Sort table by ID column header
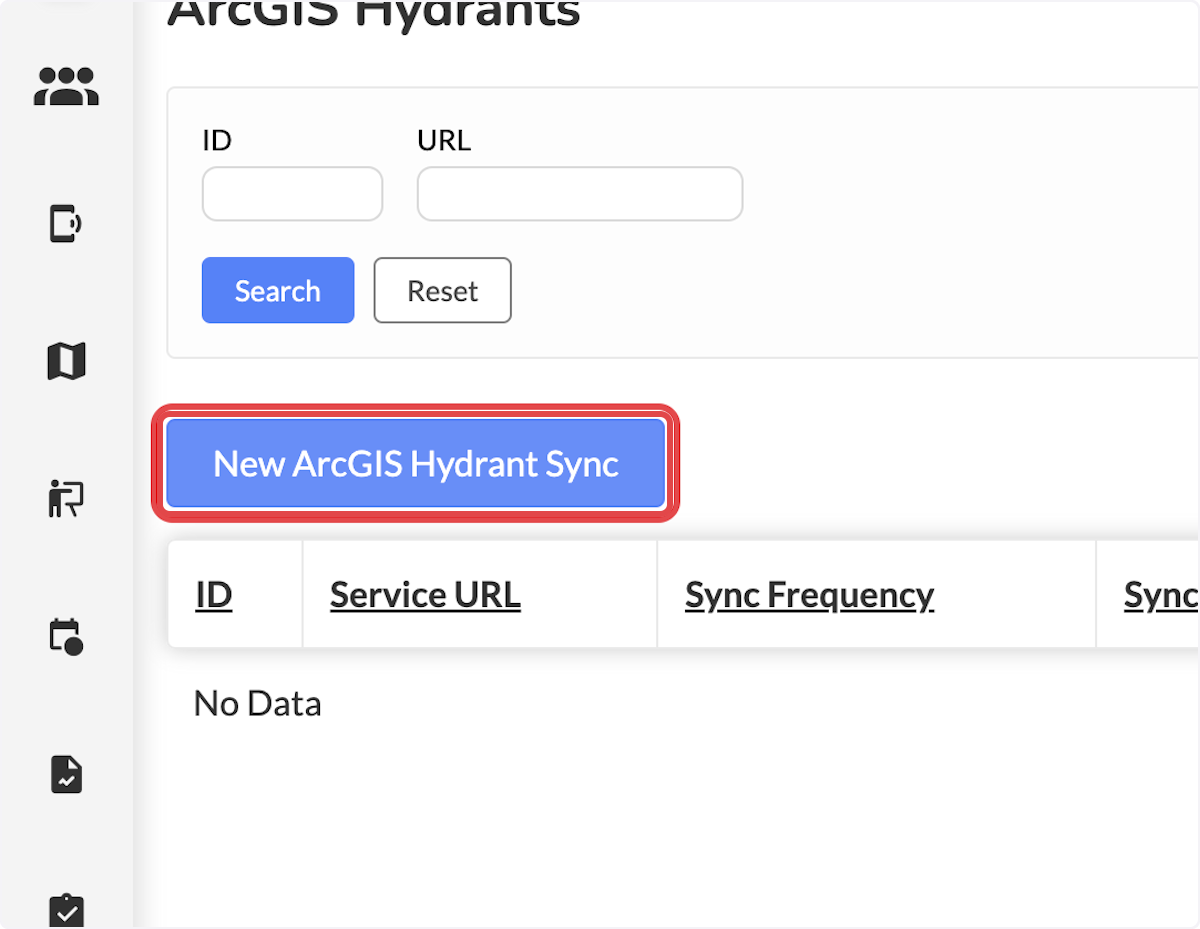This screenshot has height=929, width=1200. point(214,595)
